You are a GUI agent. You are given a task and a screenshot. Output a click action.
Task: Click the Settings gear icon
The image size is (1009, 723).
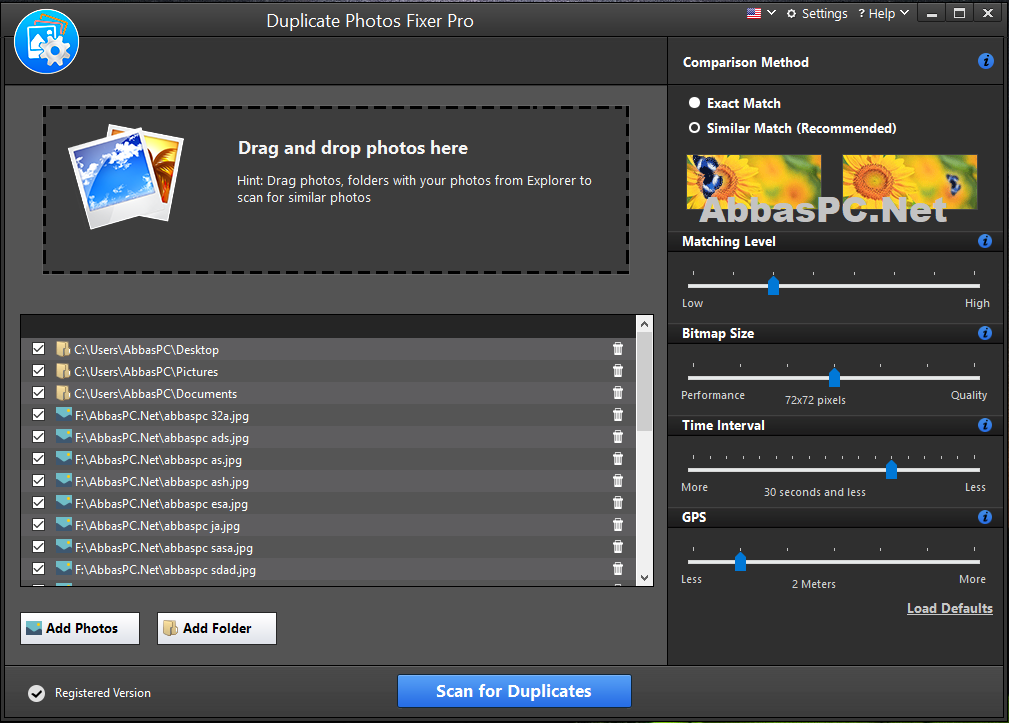click(x=791, y=14)
